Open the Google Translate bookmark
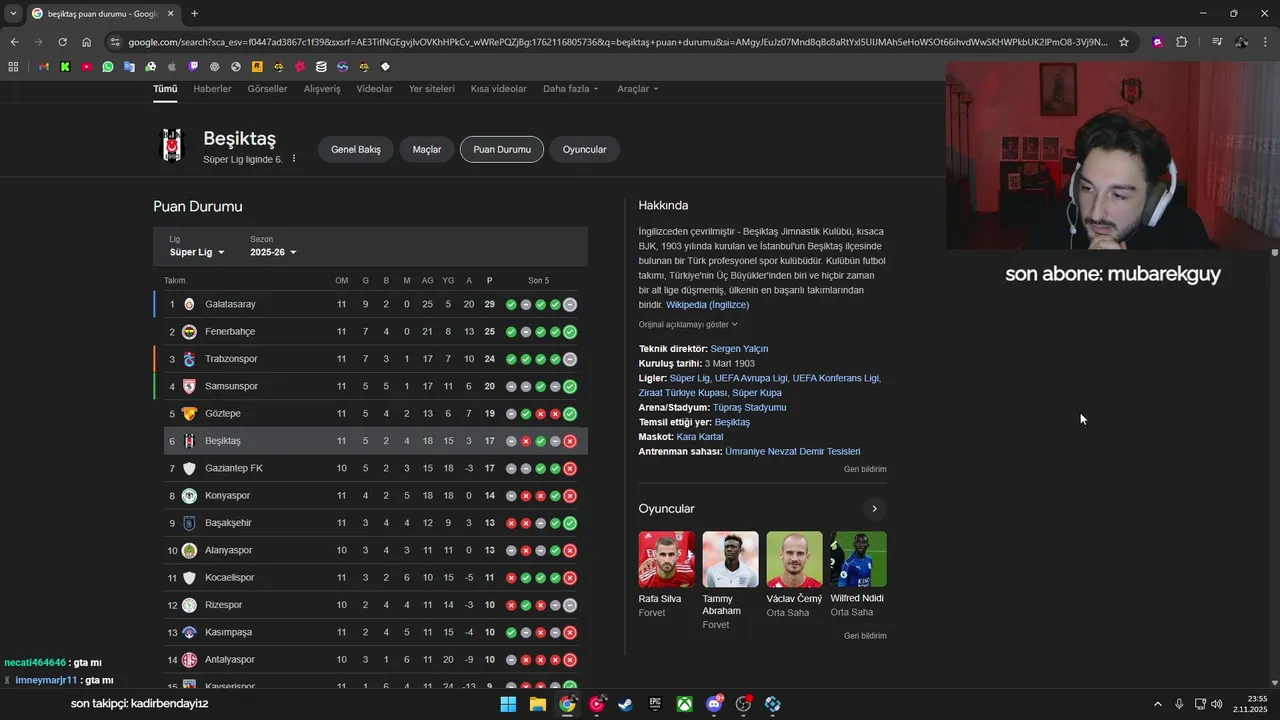The width and height of the screenshot is (1280, 720). click(129, 67)
